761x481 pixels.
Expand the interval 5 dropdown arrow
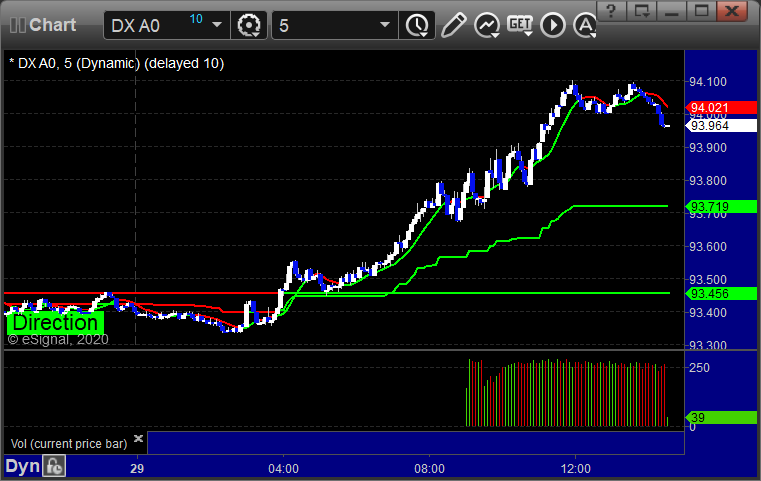pyautogui.click(x=381, y=25)
